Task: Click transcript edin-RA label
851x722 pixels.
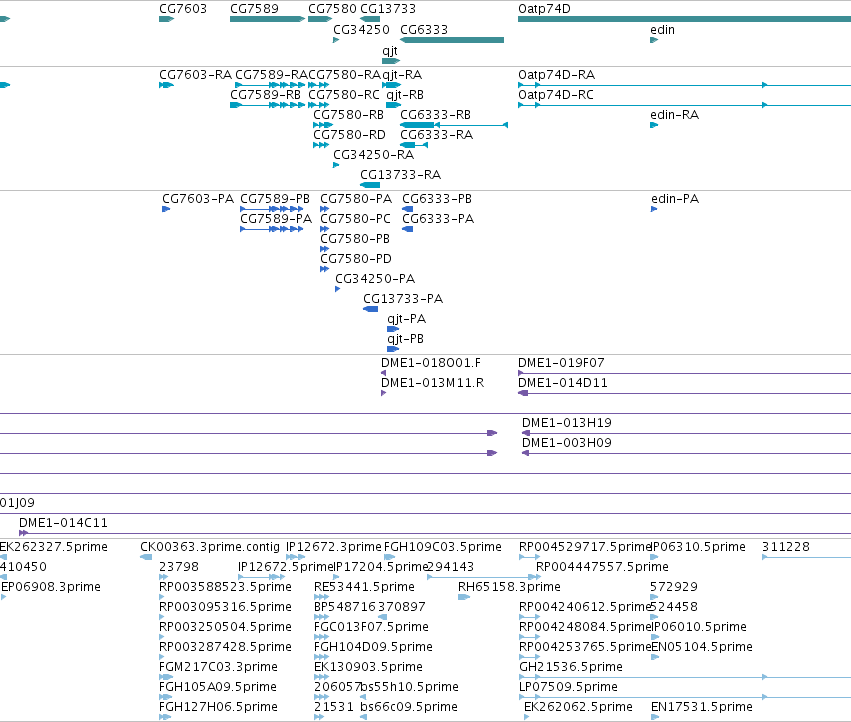Action: coord(675,115)
